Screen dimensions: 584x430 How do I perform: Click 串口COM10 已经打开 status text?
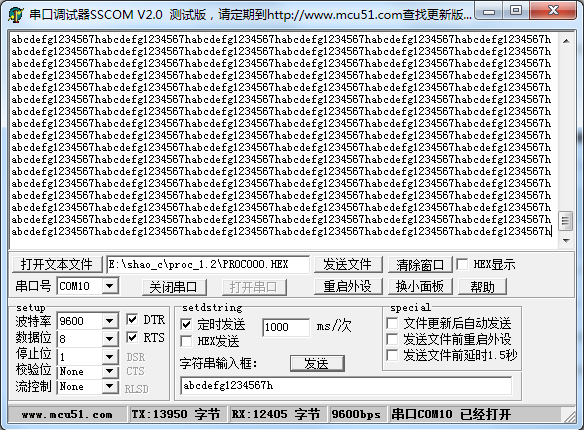pyautogui.click(x=451, y=414)
